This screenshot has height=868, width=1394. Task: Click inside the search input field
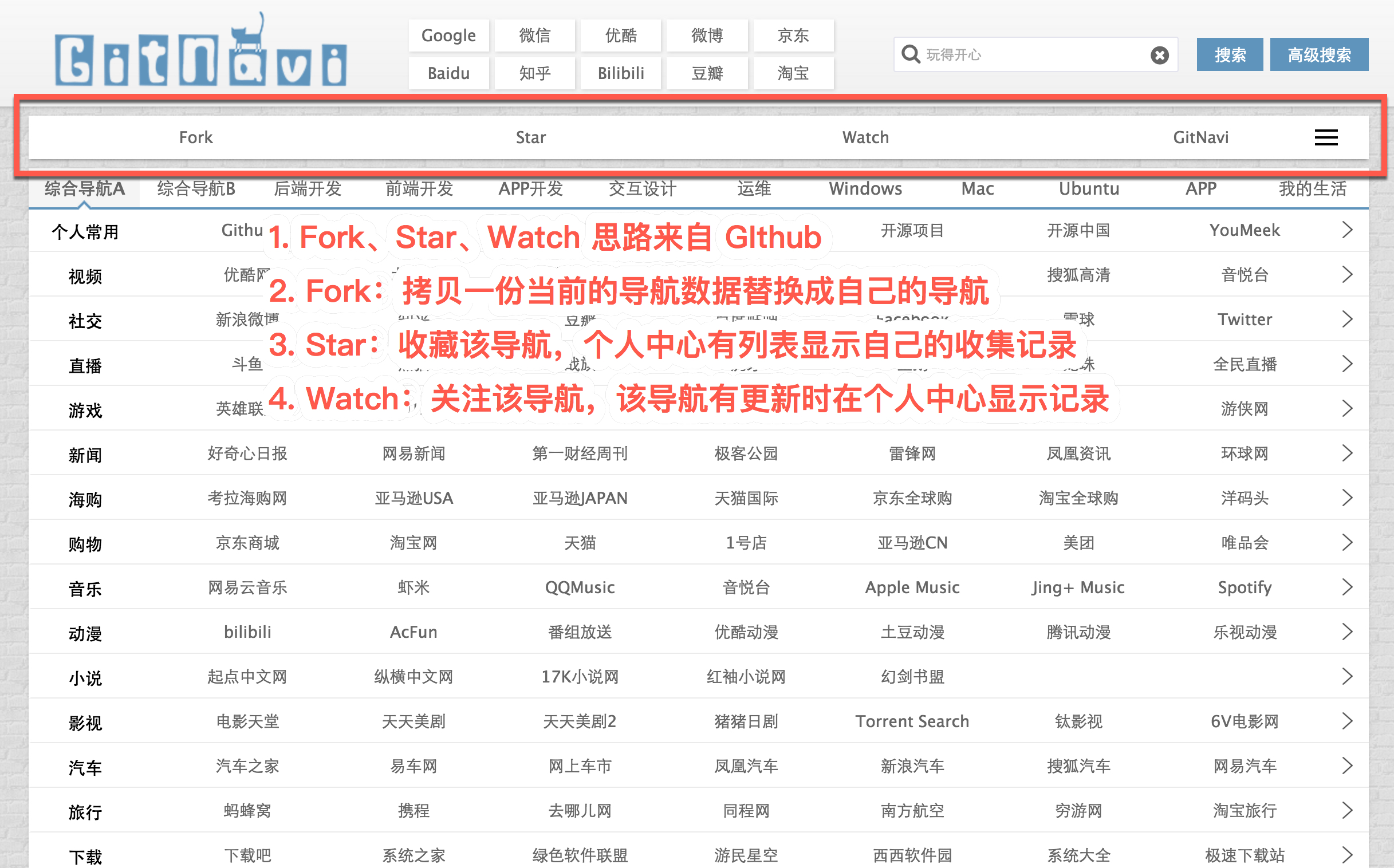1033,55
